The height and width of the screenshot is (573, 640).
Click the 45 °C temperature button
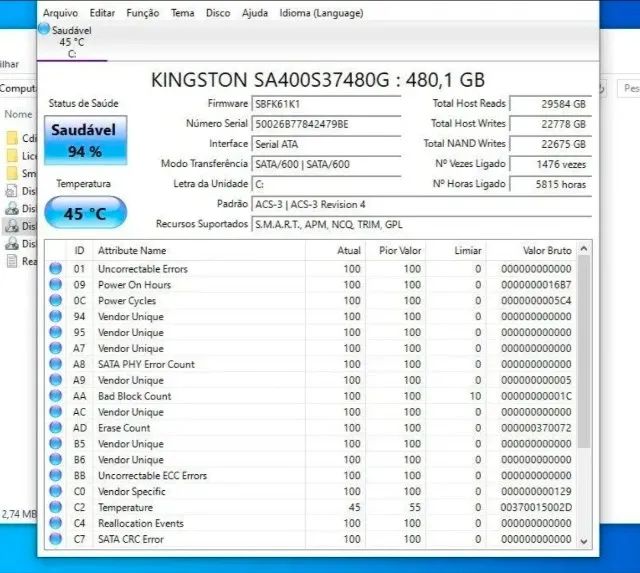pyautogui.click(x=85, y=213)
